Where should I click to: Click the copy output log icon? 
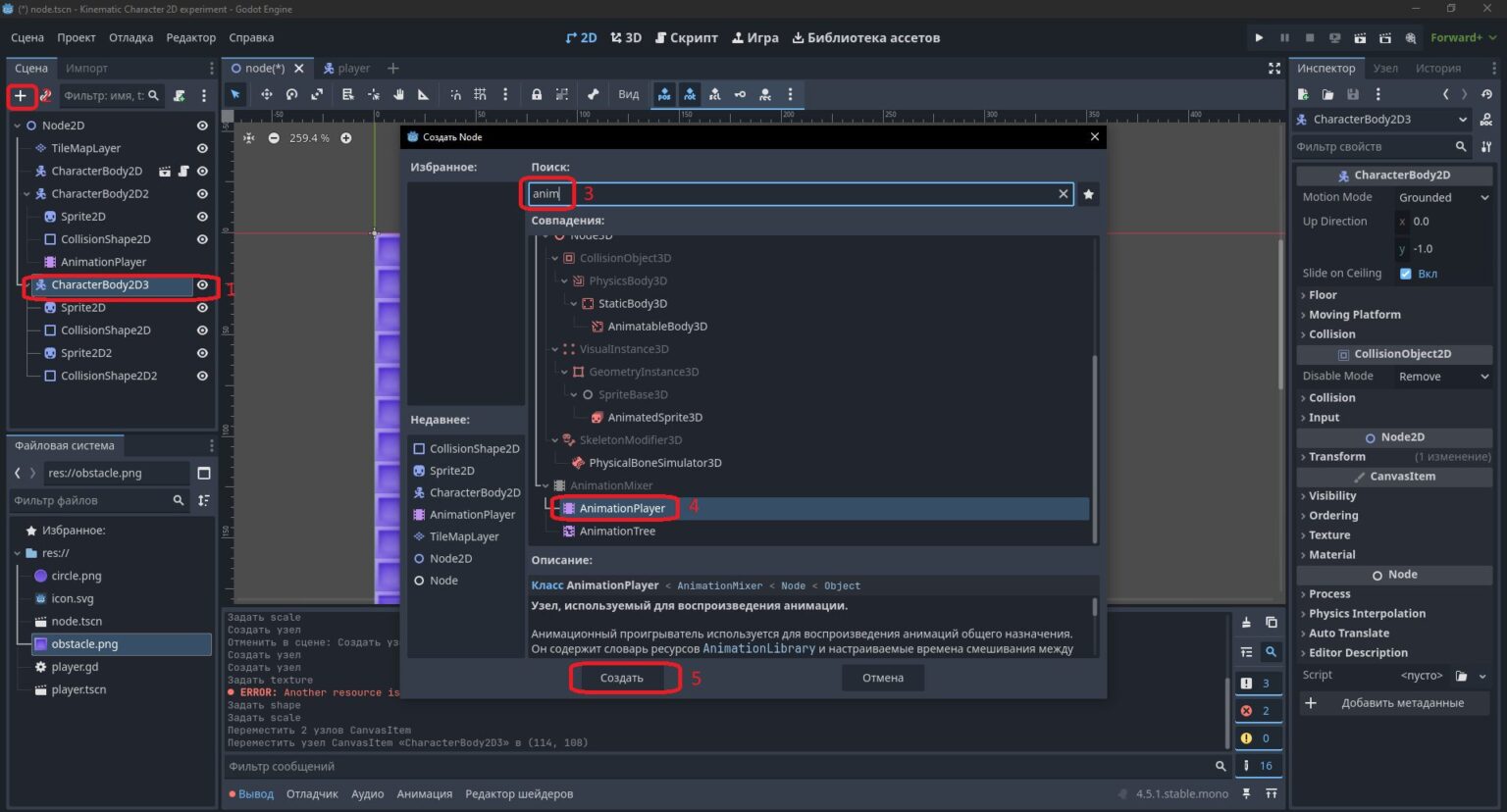1271,622
